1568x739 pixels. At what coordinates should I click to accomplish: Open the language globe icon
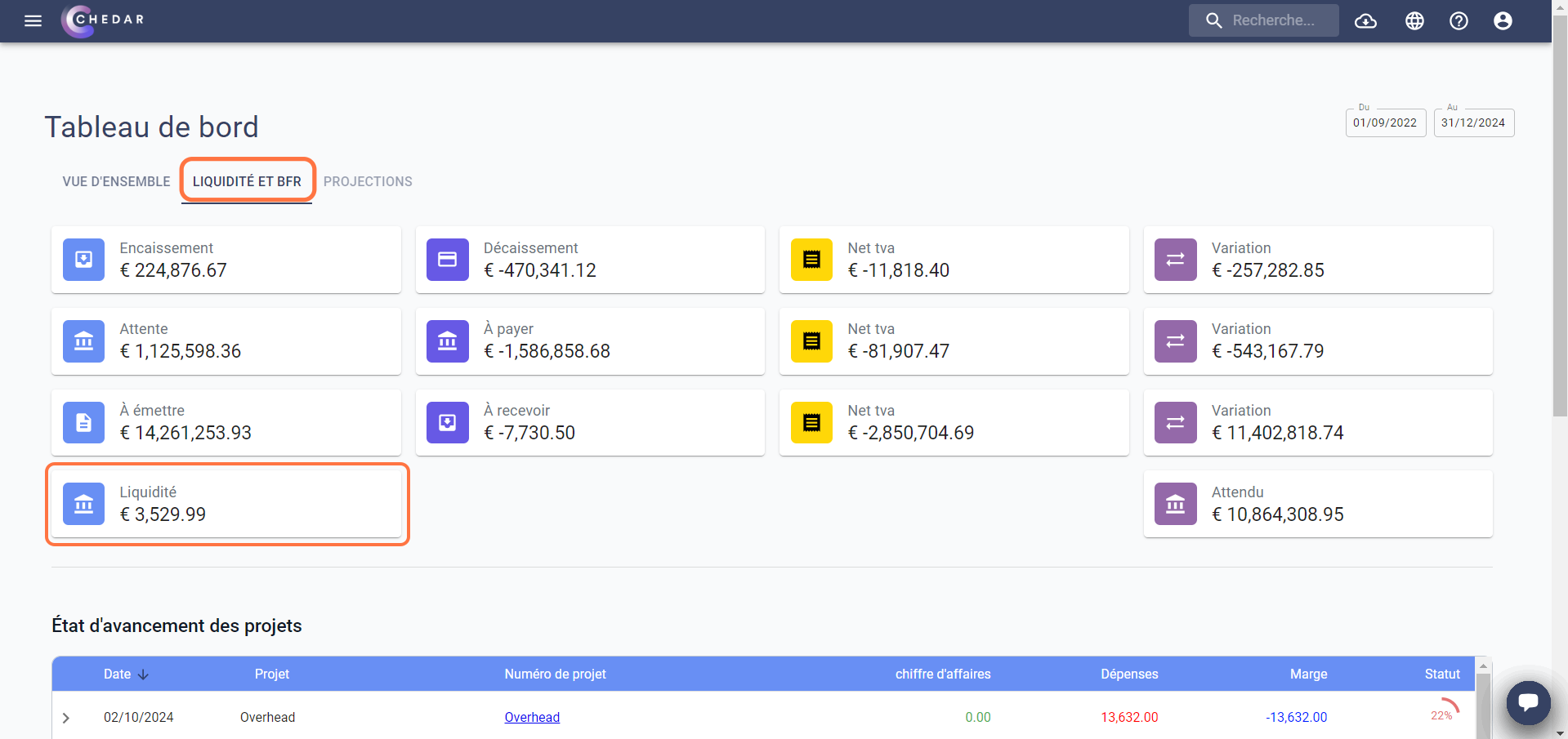click(x=1414, y=20)
